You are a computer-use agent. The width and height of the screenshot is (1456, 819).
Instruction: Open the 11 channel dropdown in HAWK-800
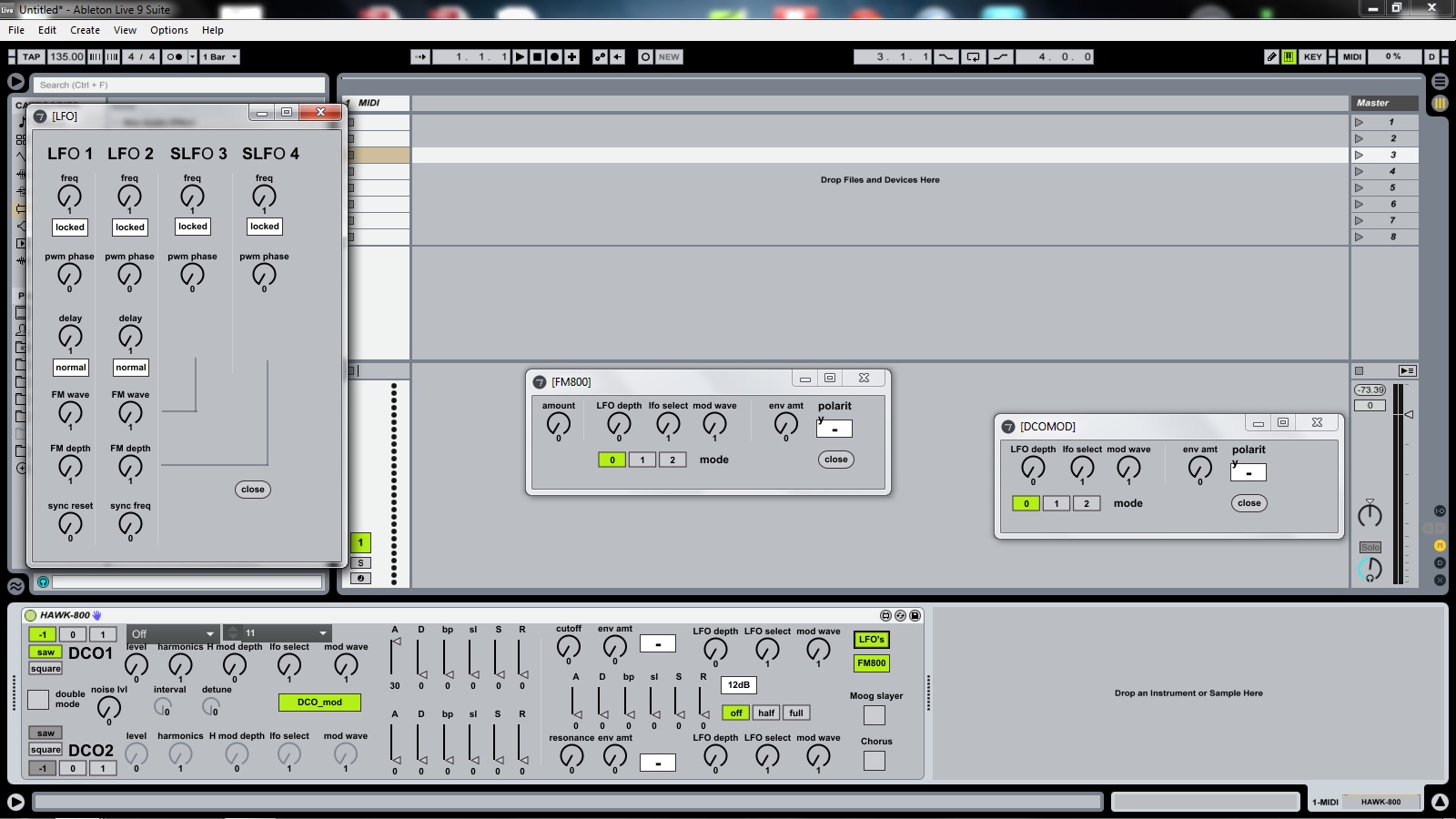click(278, 633)
